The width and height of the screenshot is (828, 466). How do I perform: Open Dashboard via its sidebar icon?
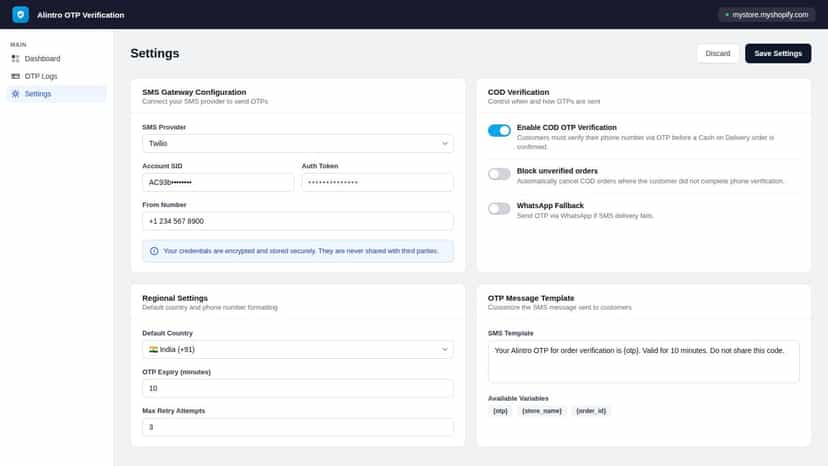[15, 59]
